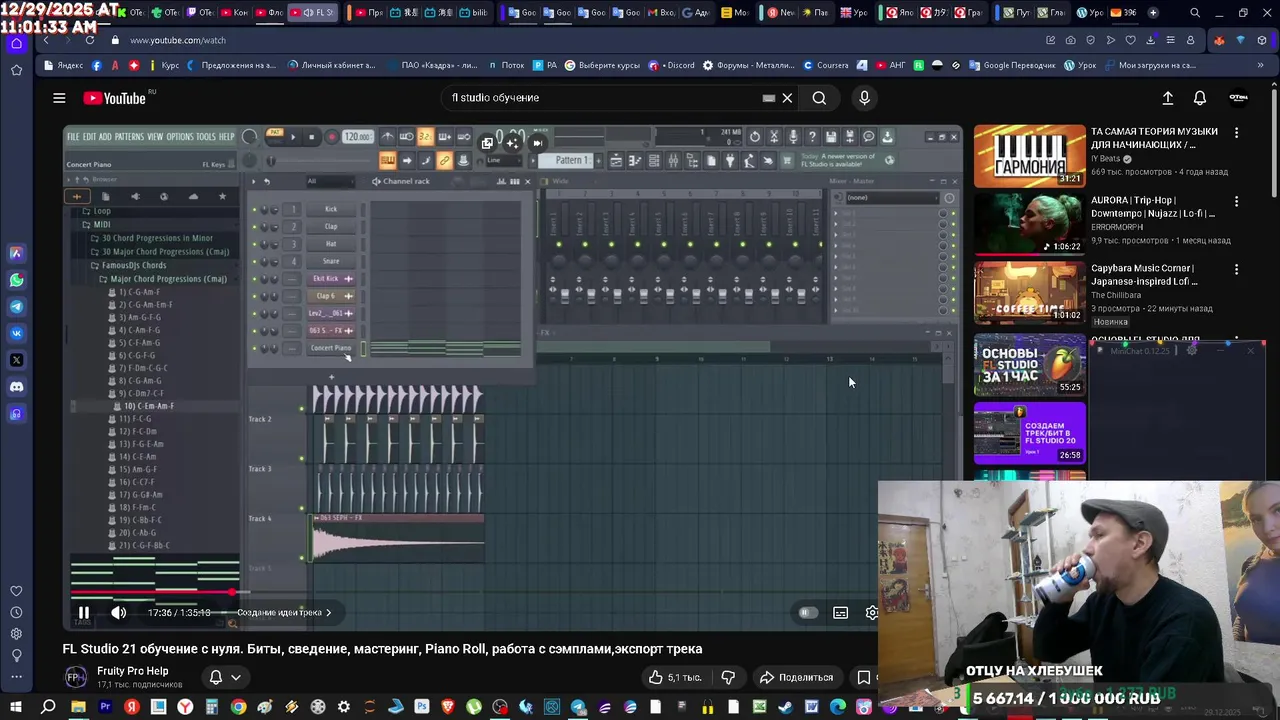
Task: Expand the channel notification options chevron
Action: 236,677
